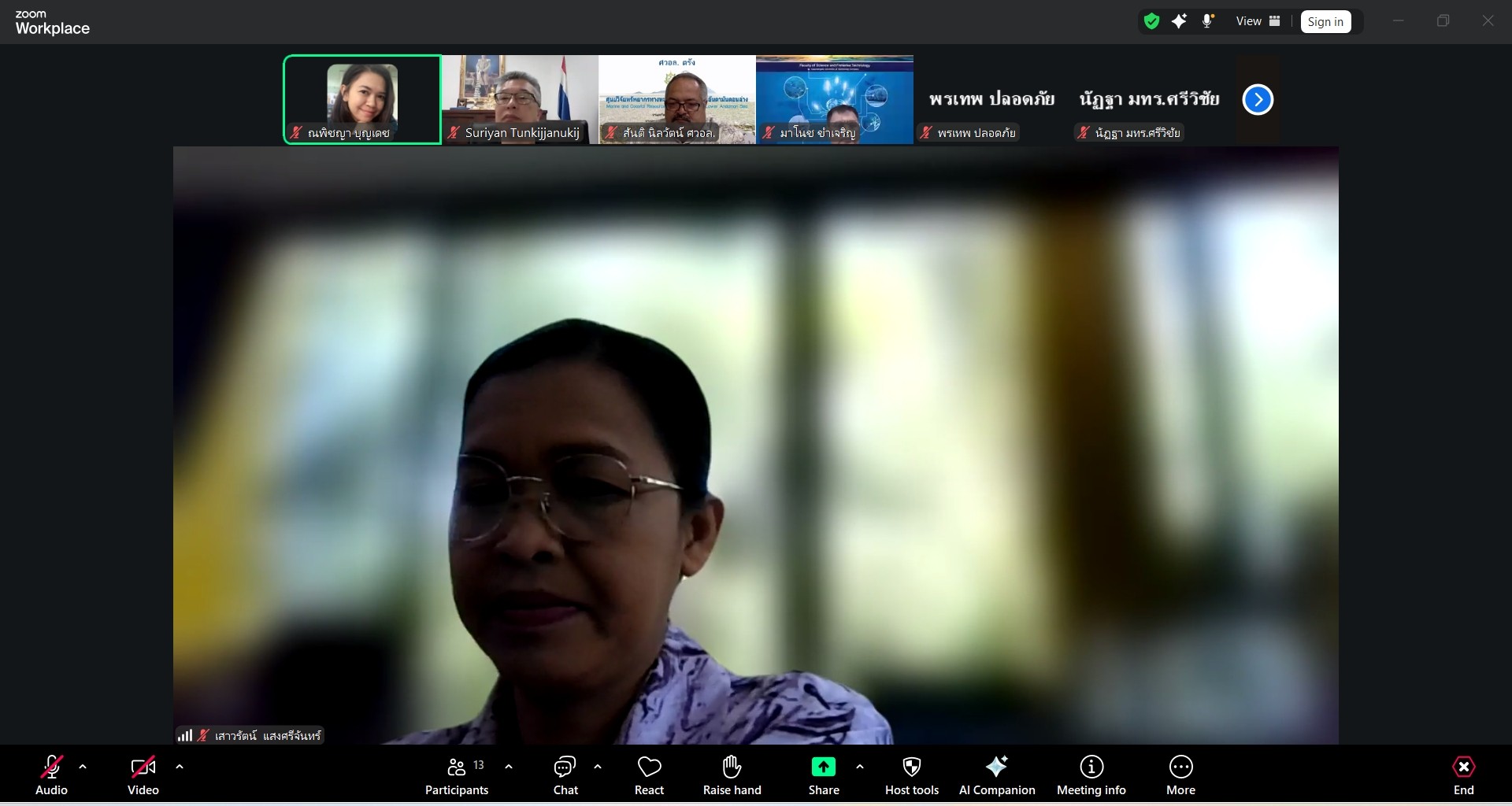
Task: Expand audio settings arrow next to Audio
Action: tap(83, 767)
